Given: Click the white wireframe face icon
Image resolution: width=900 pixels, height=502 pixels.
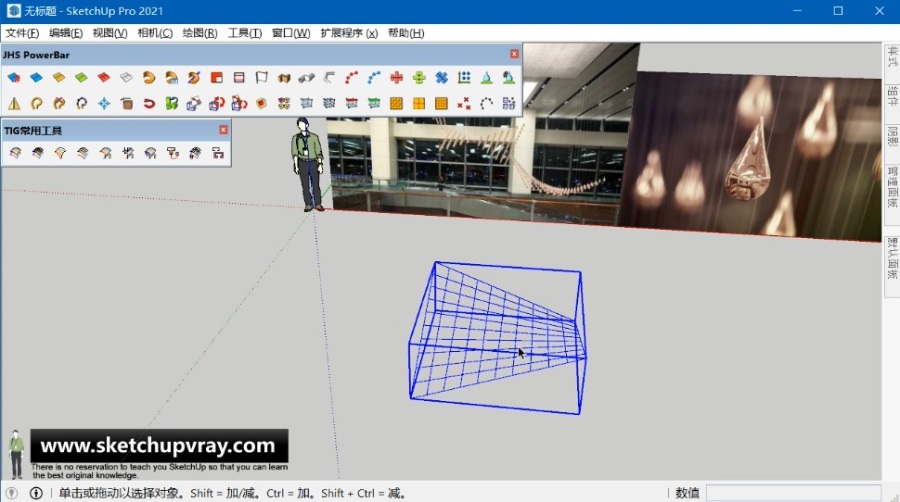Looking at the screenshot, I should click(126, 77).
